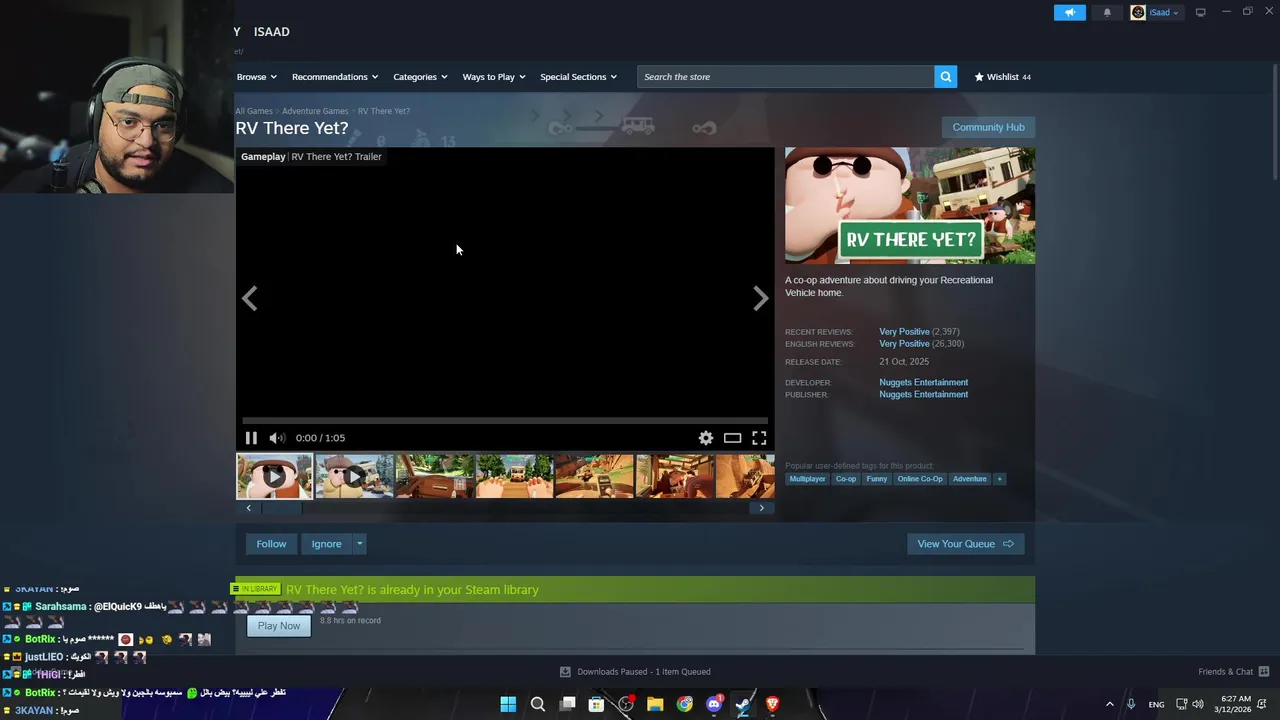Select second trailer thumbnail
The image size is (1280, 720).
click(x=354, y=476)
